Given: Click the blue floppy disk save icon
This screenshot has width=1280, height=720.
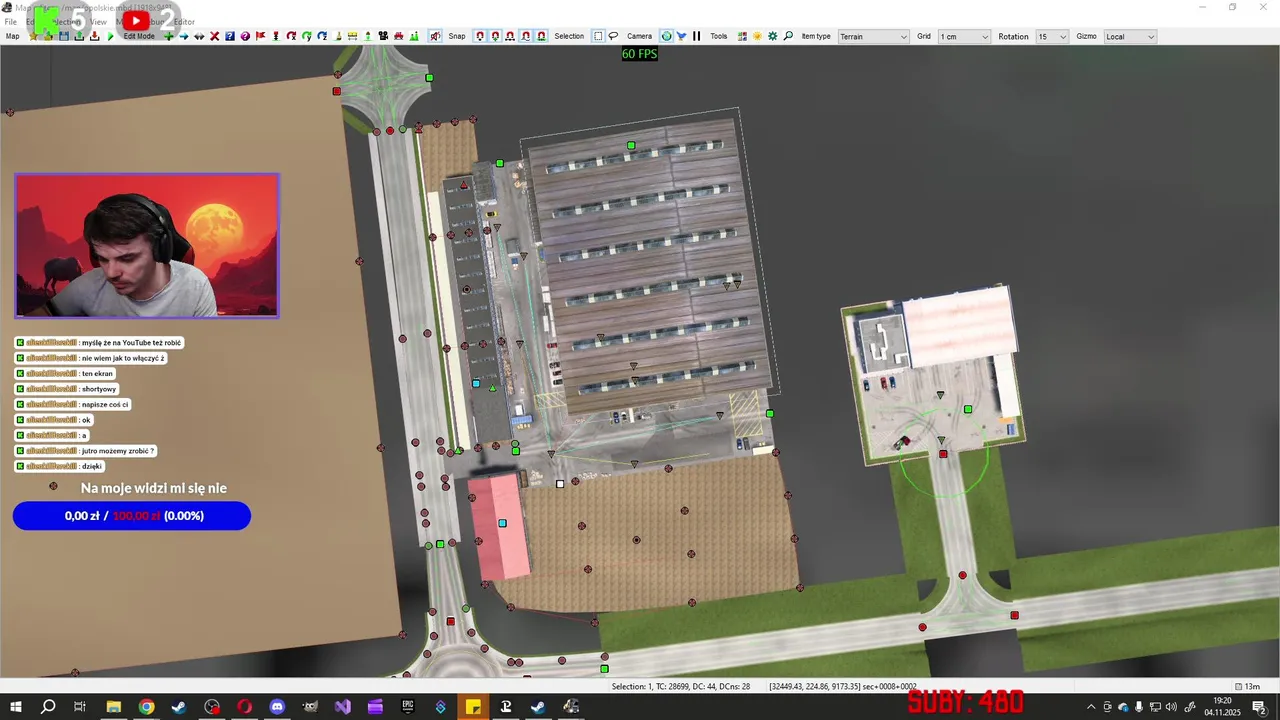Looking at the screenshot, I should point(64,36).
